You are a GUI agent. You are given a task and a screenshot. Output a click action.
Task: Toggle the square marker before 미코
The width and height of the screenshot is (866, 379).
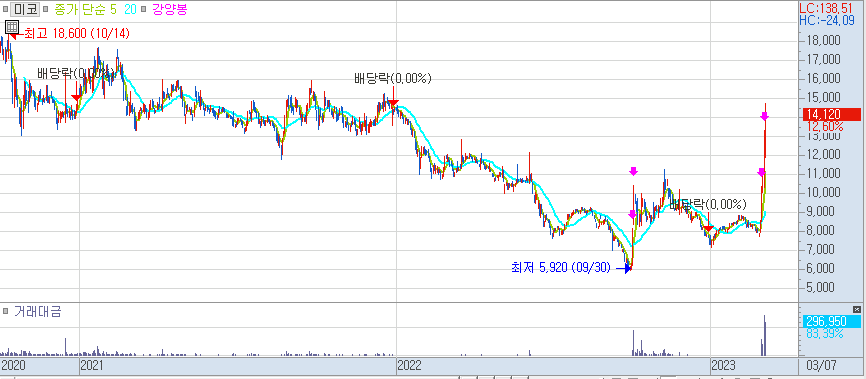6,9
